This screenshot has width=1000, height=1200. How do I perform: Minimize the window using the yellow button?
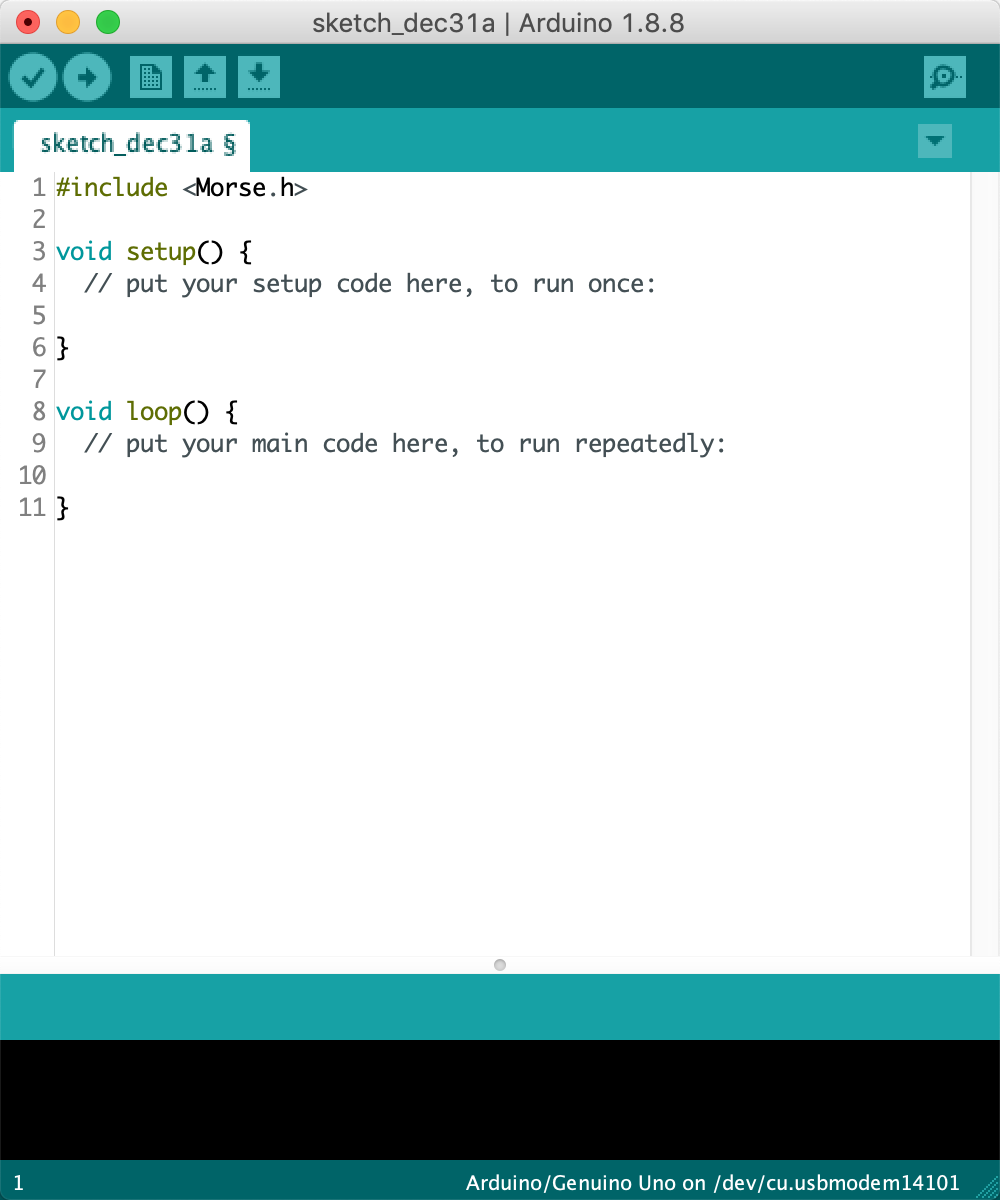tap(68, 22)
